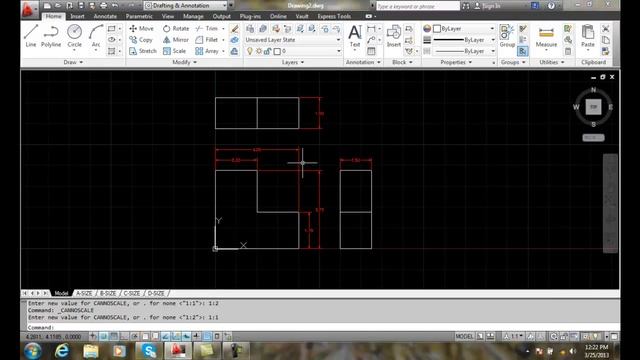Click the Fillet command
The image size is (640, 360).
click(x=207, y=40)
